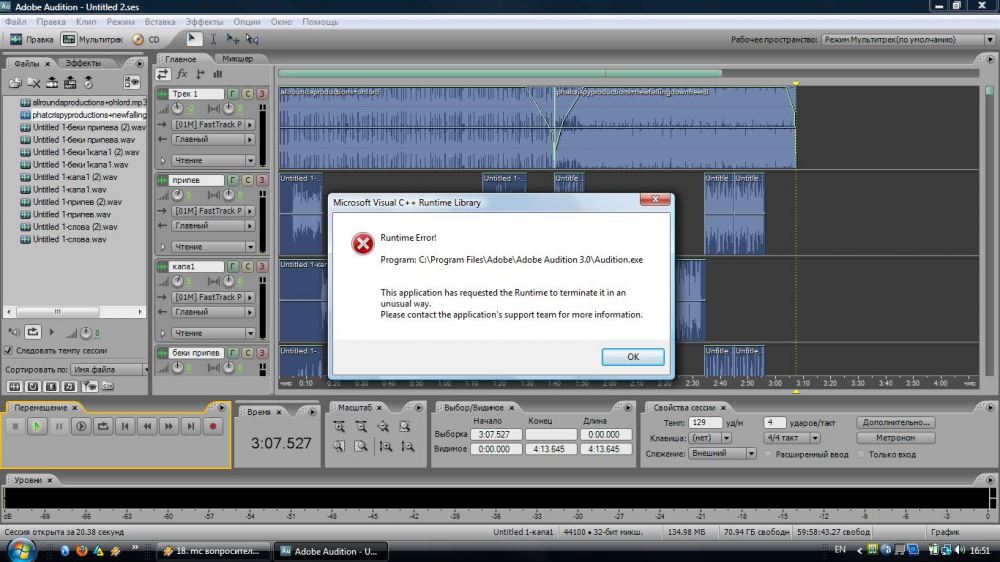Adjust припев track pan knob
This screenshot has width=1000, height=562.
[228, 195]
